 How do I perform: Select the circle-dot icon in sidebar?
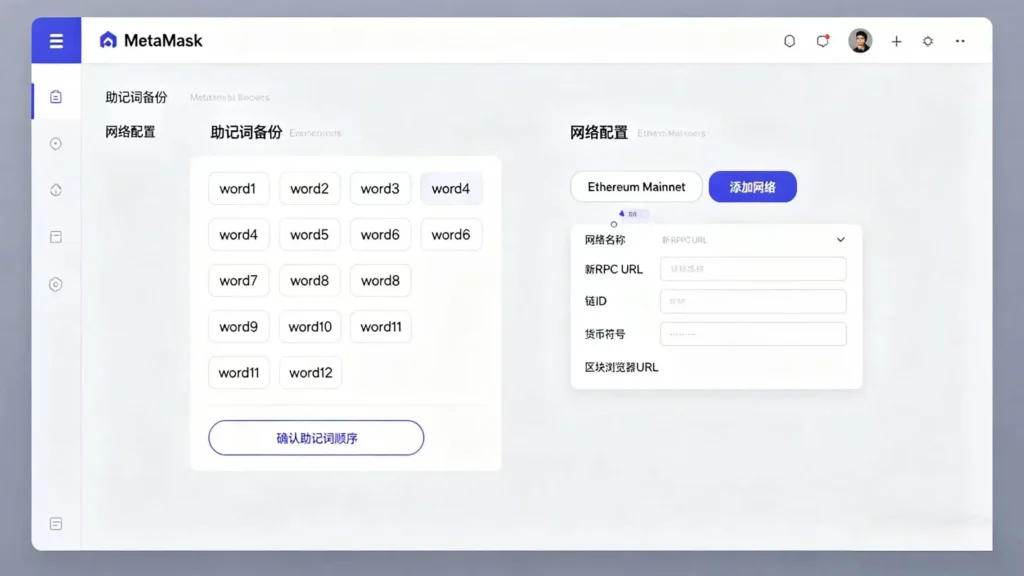coord(56,144)
